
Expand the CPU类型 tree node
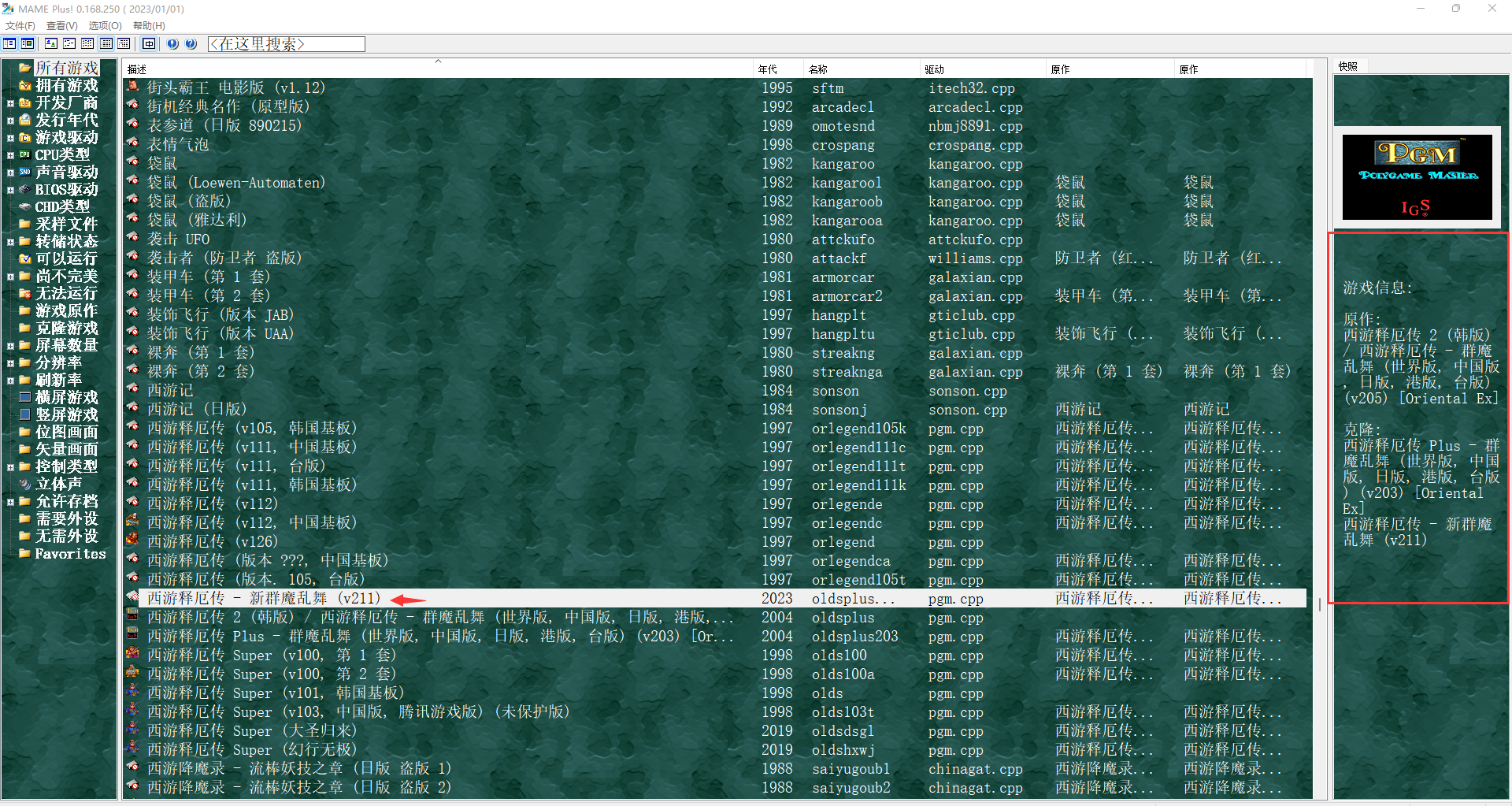pyautogui.click(x=10, y=155)
